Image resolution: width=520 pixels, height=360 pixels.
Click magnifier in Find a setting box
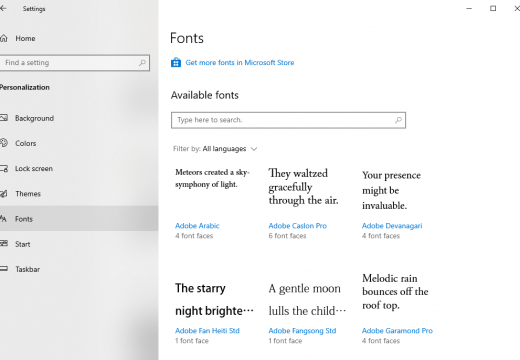(x=142, y=63)
